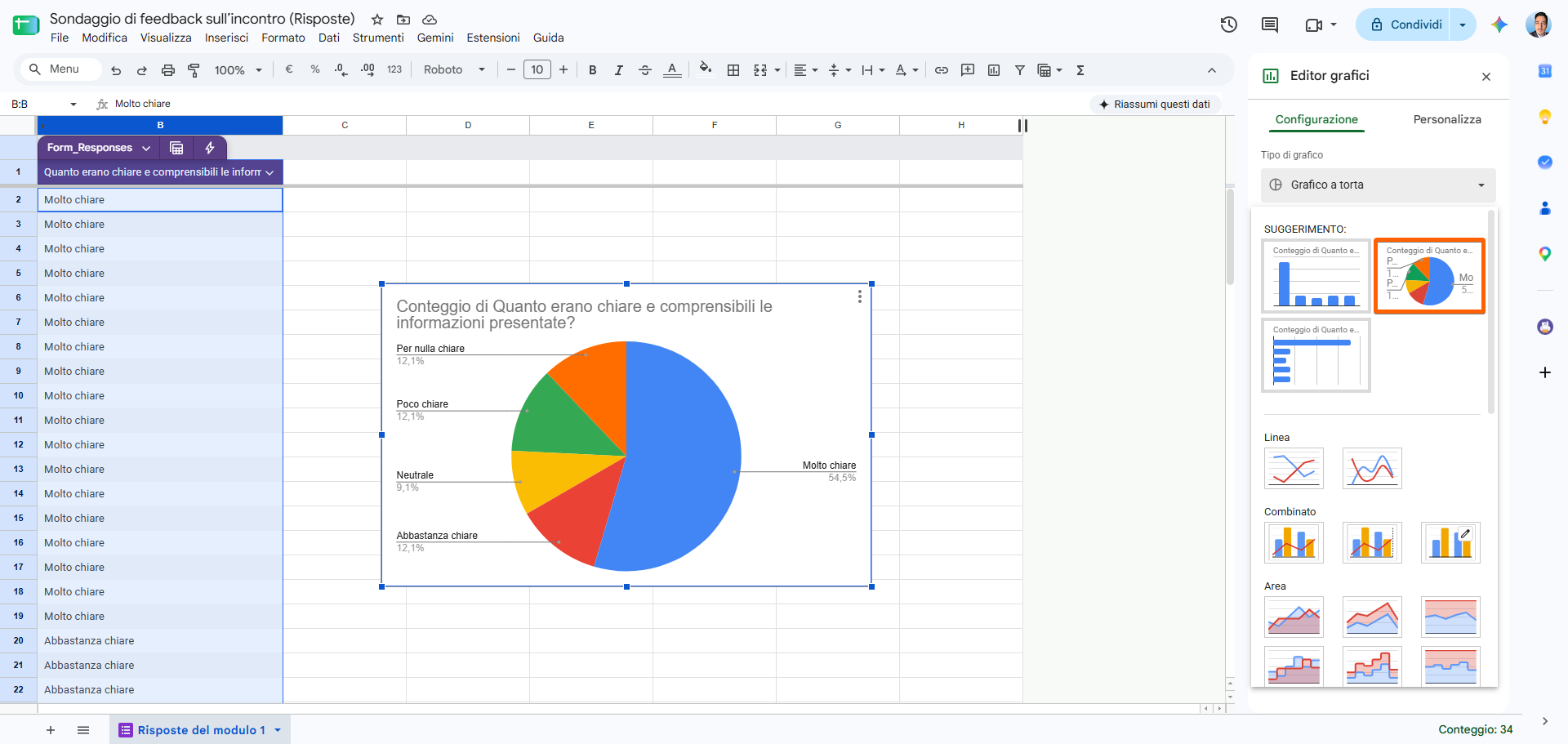Click the Redo icon in toolbar
The image size is (1568, 744).
pos(141,70)
